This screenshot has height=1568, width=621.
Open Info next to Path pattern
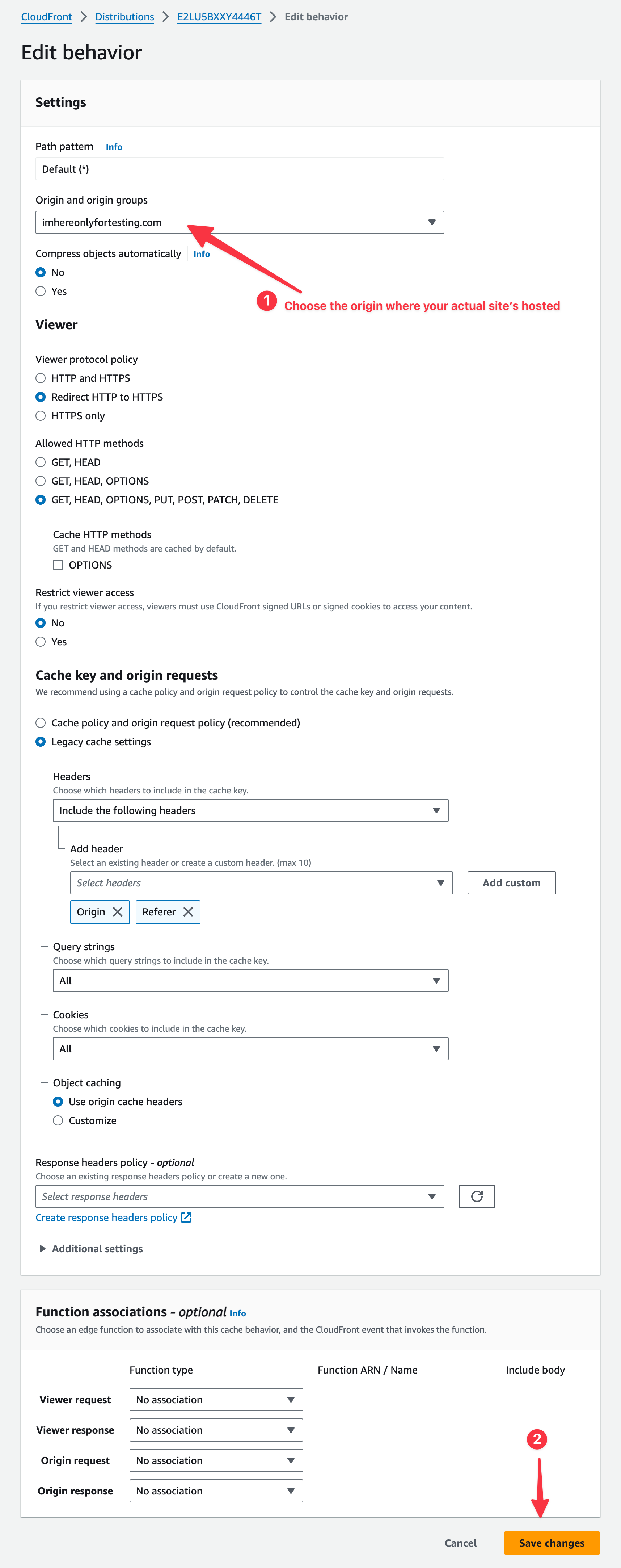point(114,147)
